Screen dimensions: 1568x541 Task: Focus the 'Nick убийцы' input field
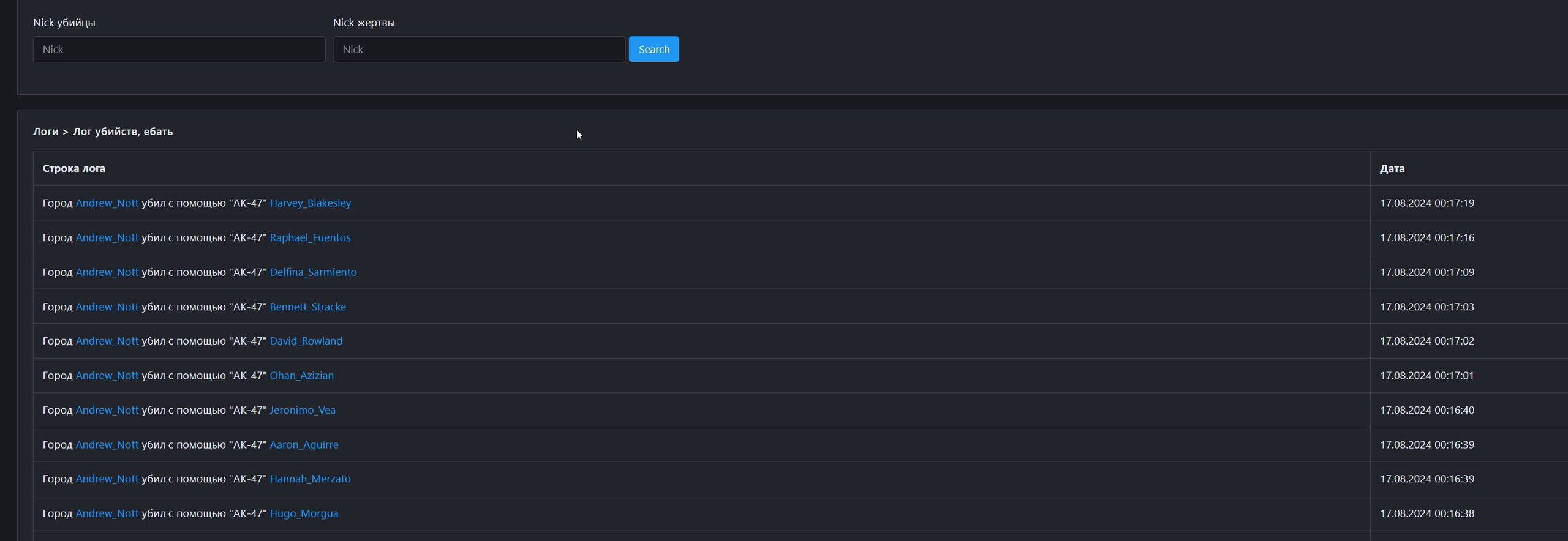point(179,49)
